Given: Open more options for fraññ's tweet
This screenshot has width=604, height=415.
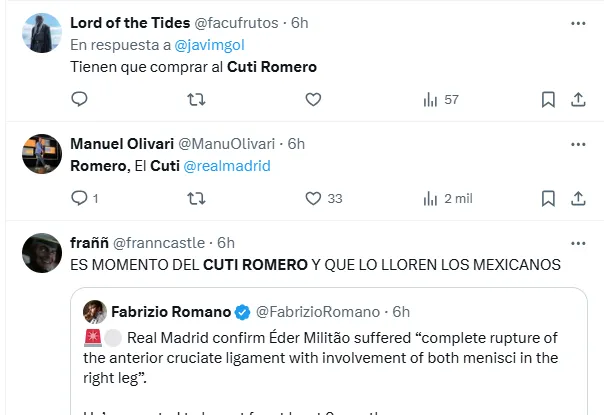Looking at the screenshot, I should (578, 242).
